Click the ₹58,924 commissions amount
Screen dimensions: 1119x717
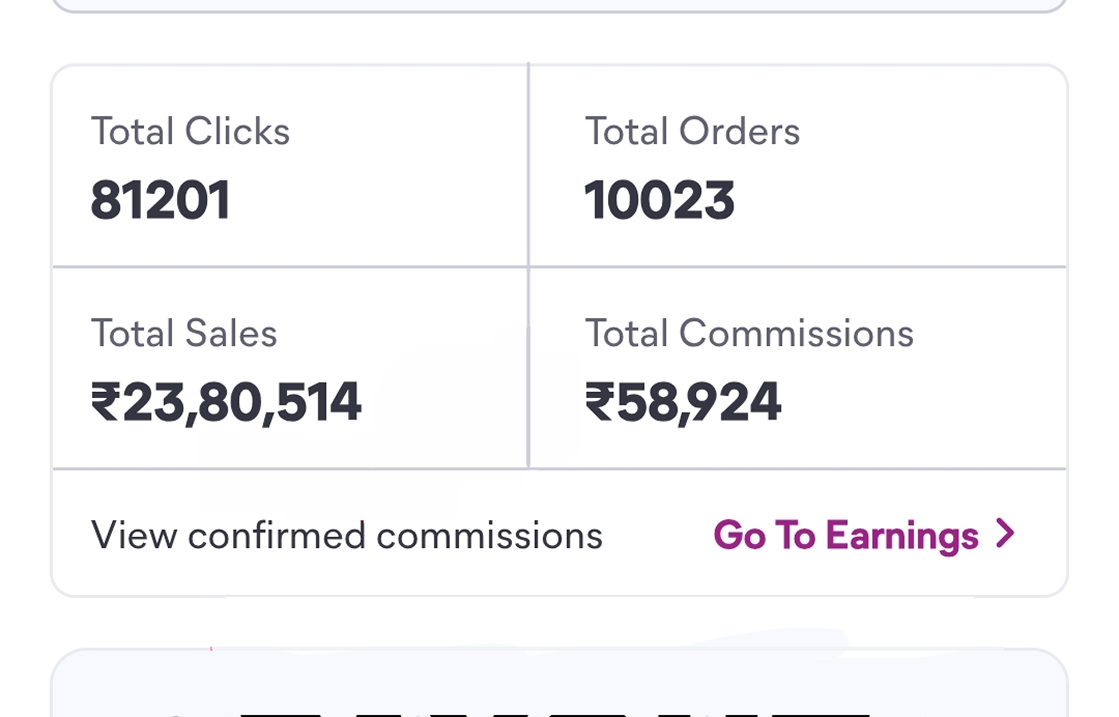pos(682,402)
